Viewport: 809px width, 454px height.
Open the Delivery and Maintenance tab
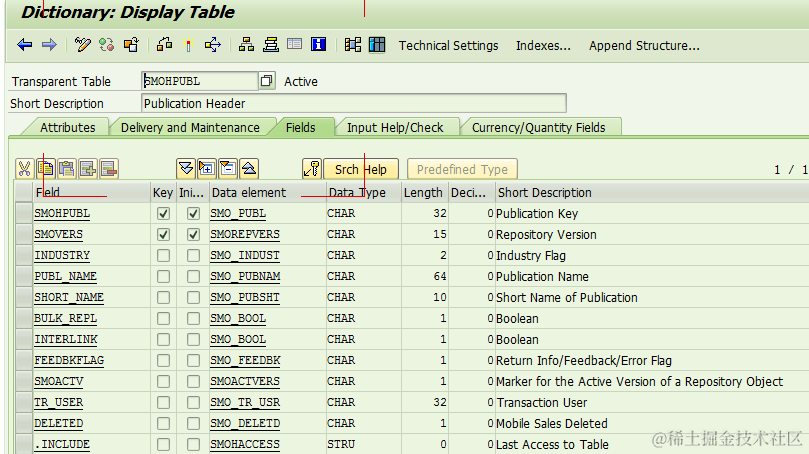[190, 127]
